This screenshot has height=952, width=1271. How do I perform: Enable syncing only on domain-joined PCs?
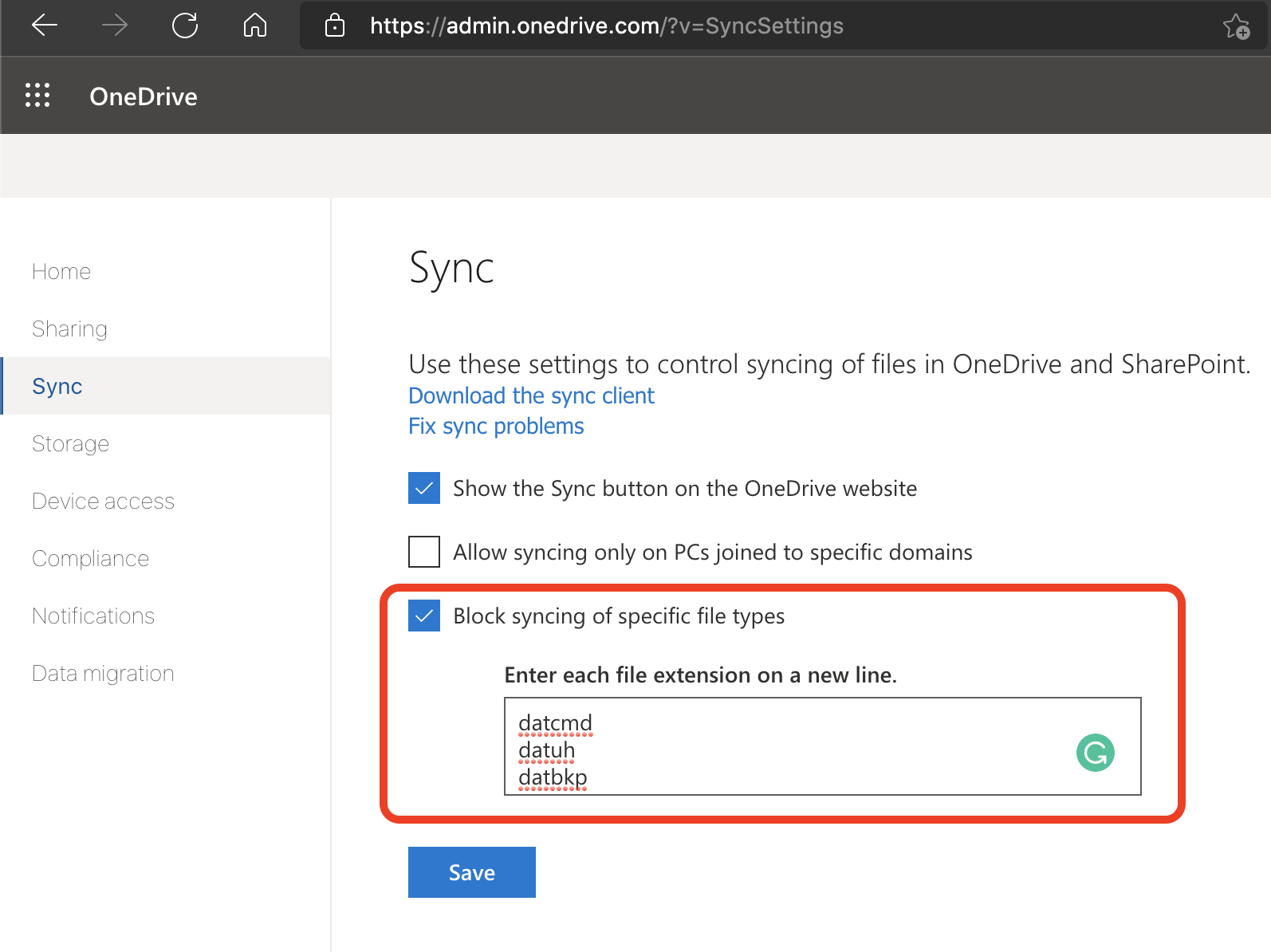click(x=424, y=552)
